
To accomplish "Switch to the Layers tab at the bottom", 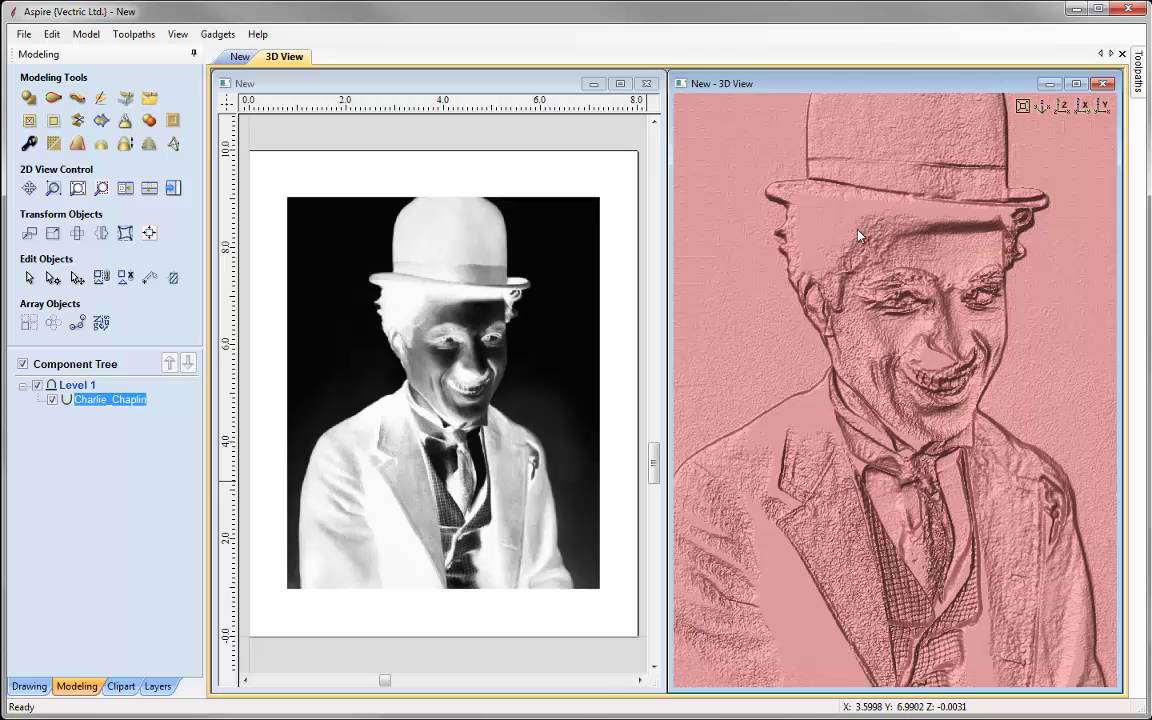I will tap(157, 686).
